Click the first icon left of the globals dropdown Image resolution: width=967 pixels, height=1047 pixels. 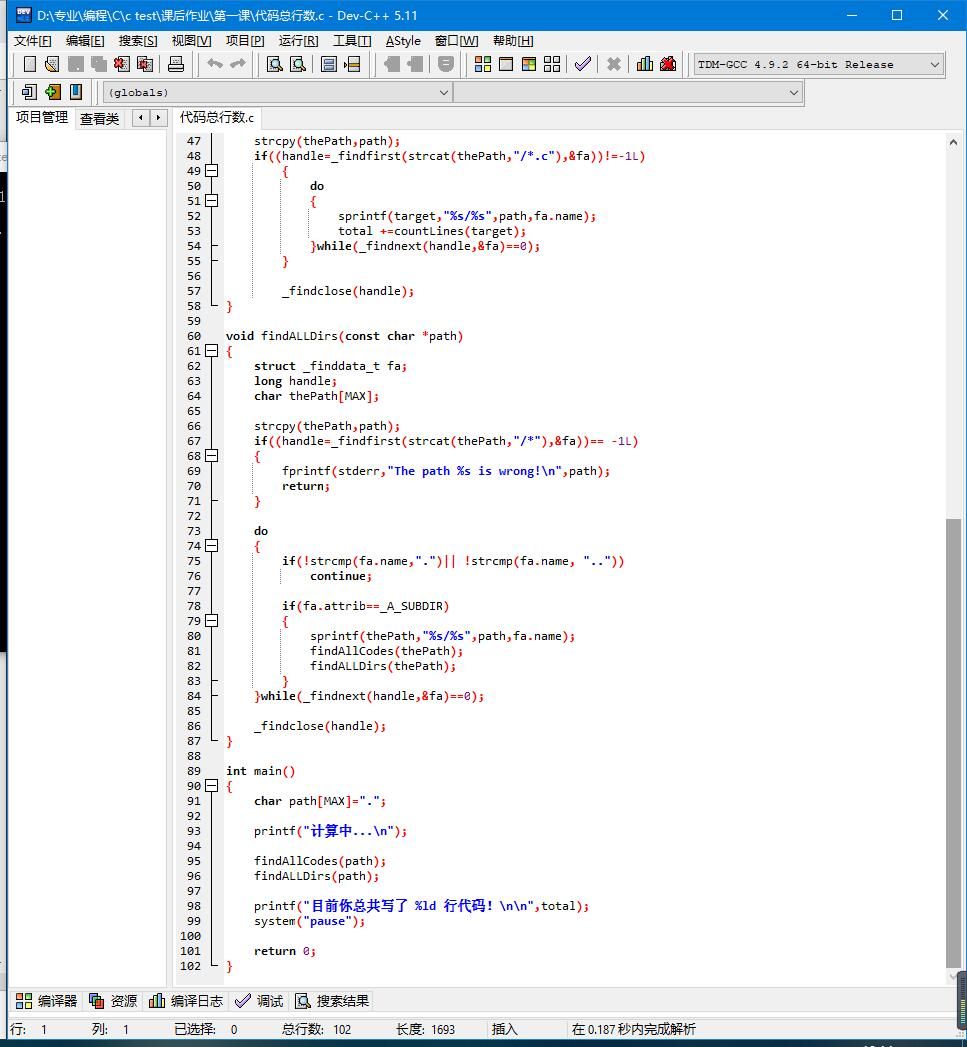coord(29,92)
